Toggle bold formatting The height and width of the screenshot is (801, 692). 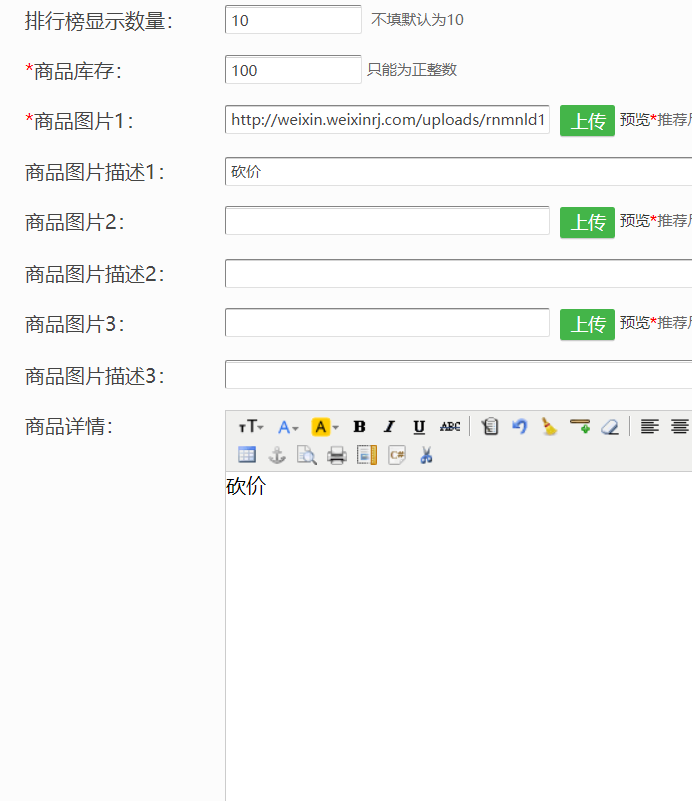tap(360, 426)
